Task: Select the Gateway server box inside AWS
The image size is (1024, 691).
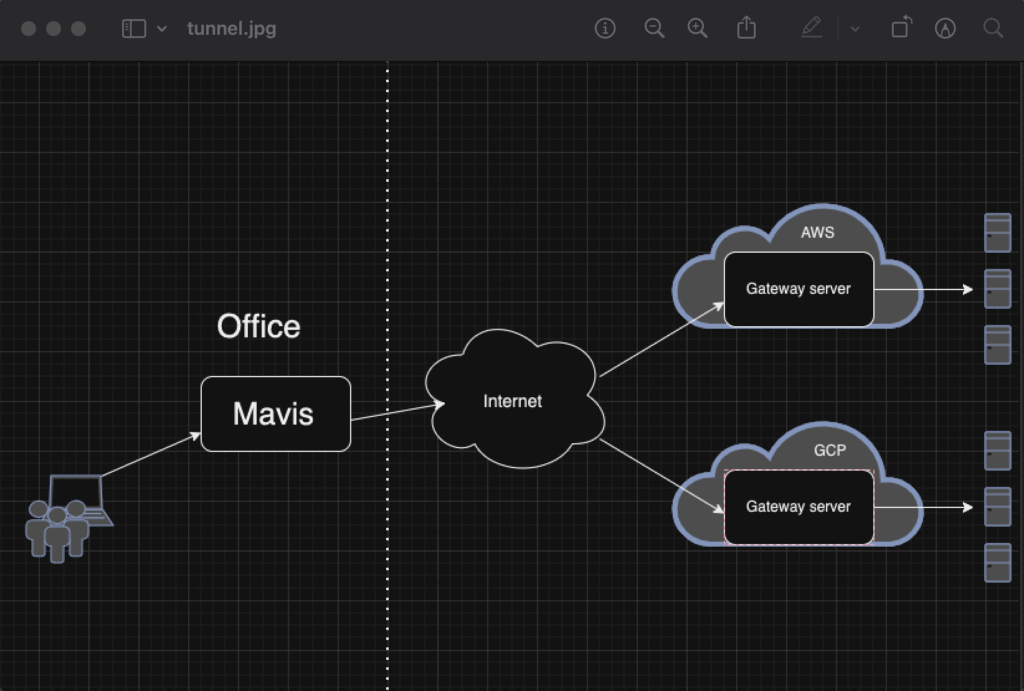Action: tap(798, 289)
